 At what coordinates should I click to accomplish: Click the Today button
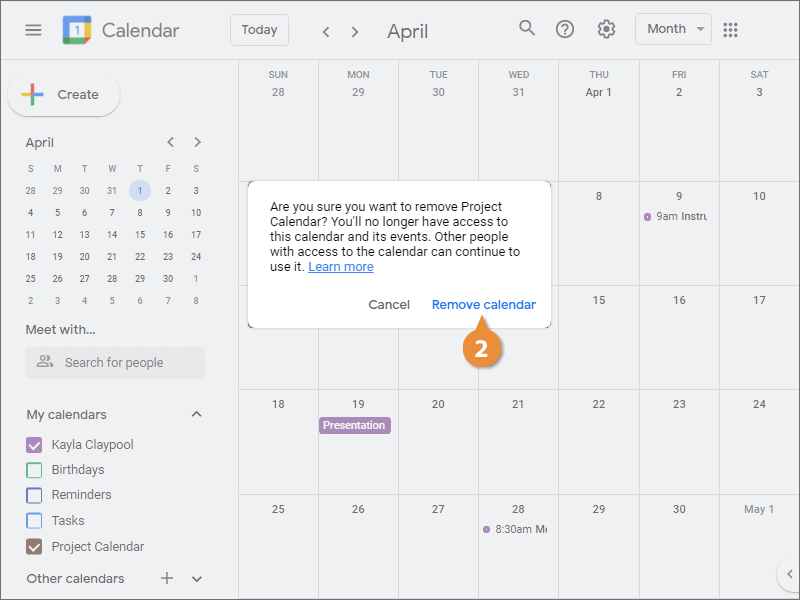coord(259,30)
